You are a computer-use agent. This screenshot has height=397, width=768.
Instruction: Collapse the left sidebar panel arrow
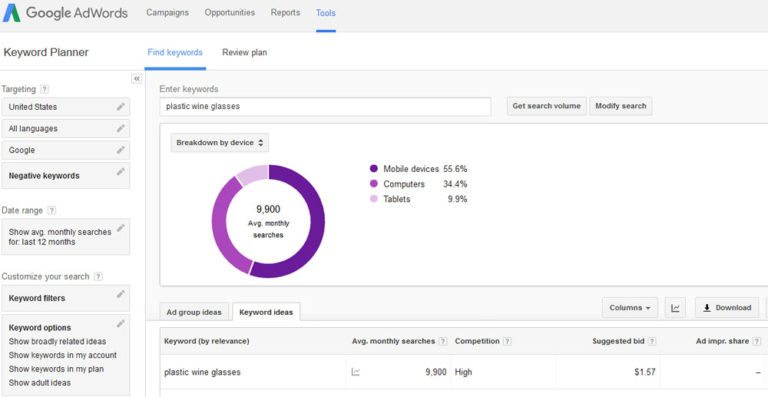point(137,79)
